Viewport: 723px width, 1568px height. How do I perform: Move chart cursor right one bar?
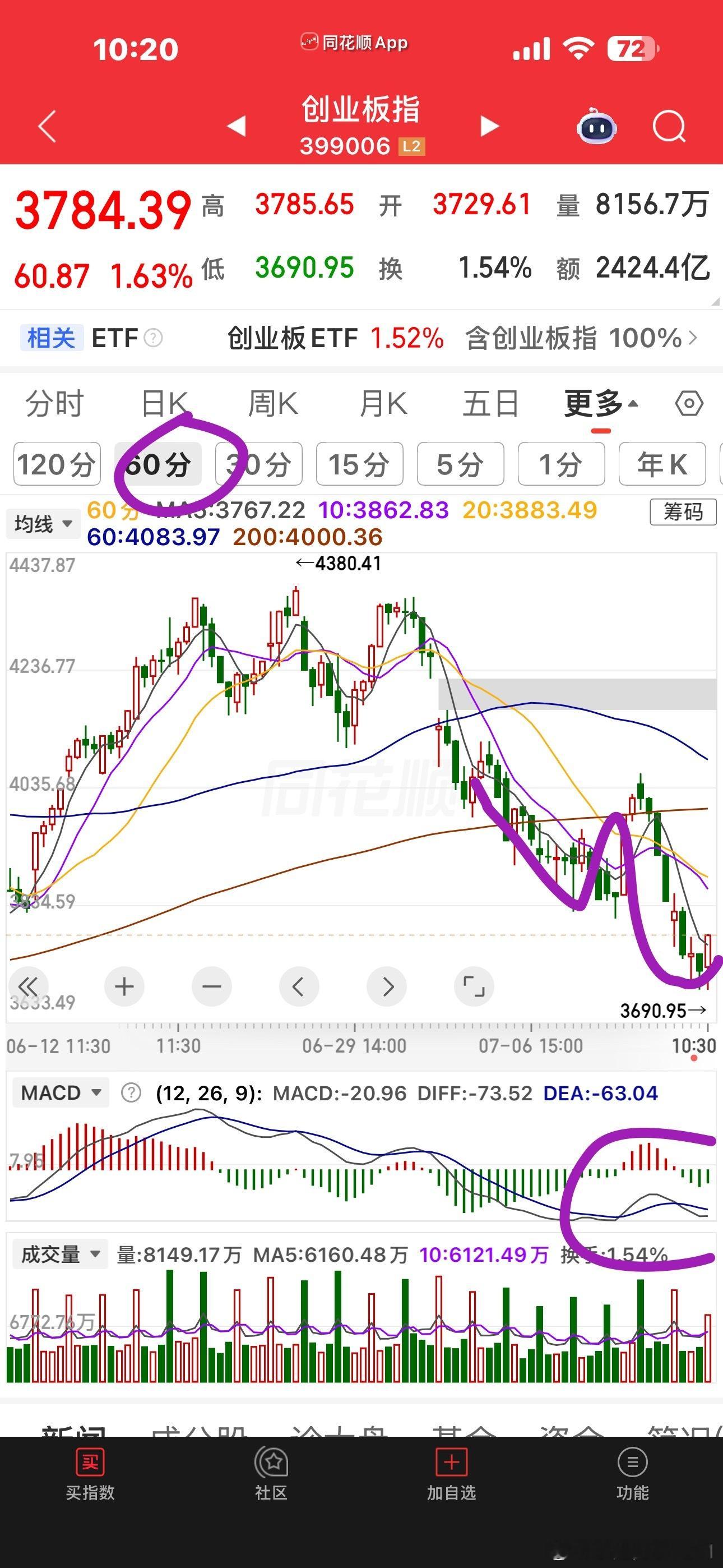(387, 986)
